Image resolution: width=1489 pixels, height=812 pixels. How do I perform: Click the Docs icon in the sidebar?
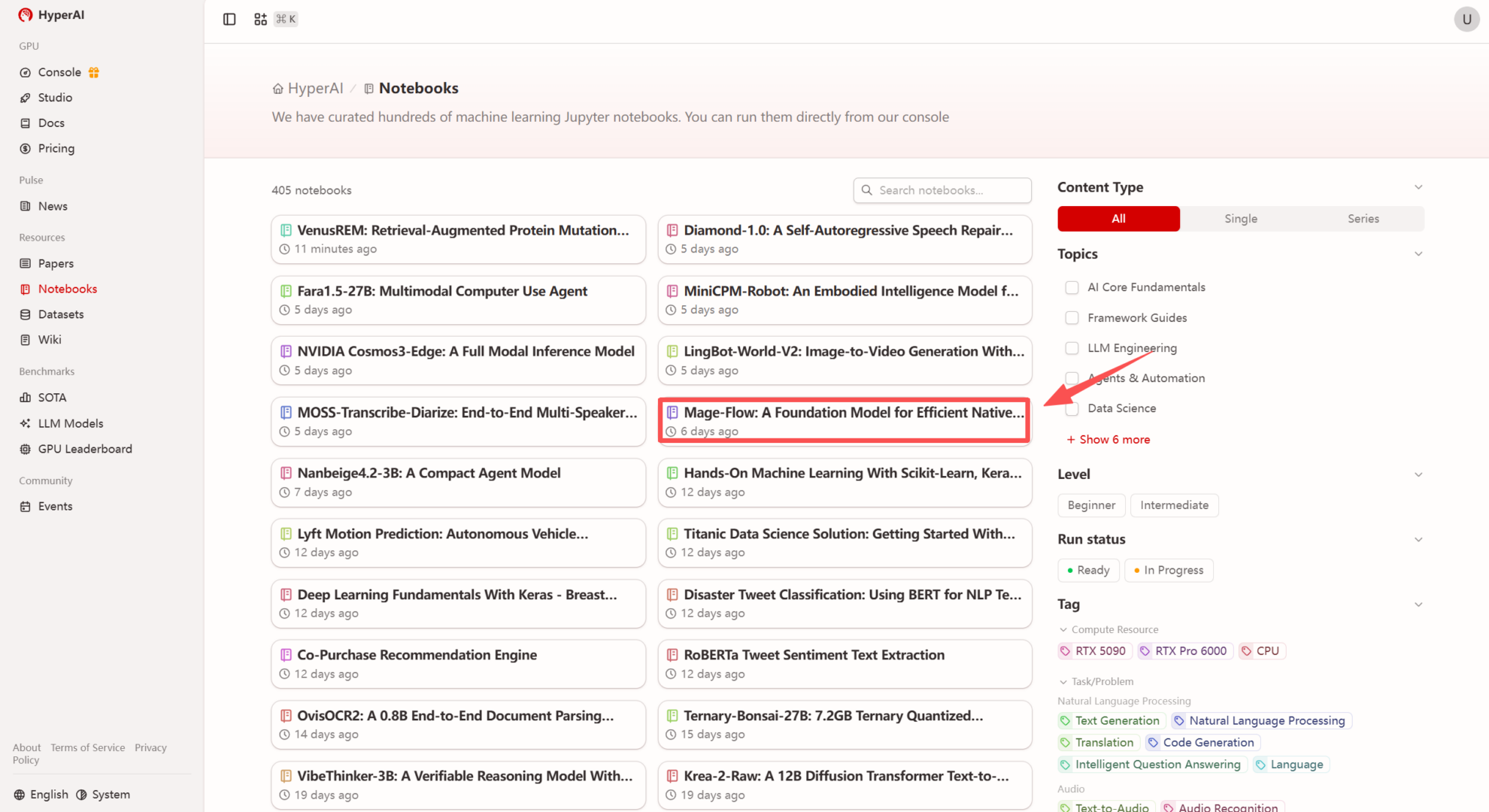[25, 123]
